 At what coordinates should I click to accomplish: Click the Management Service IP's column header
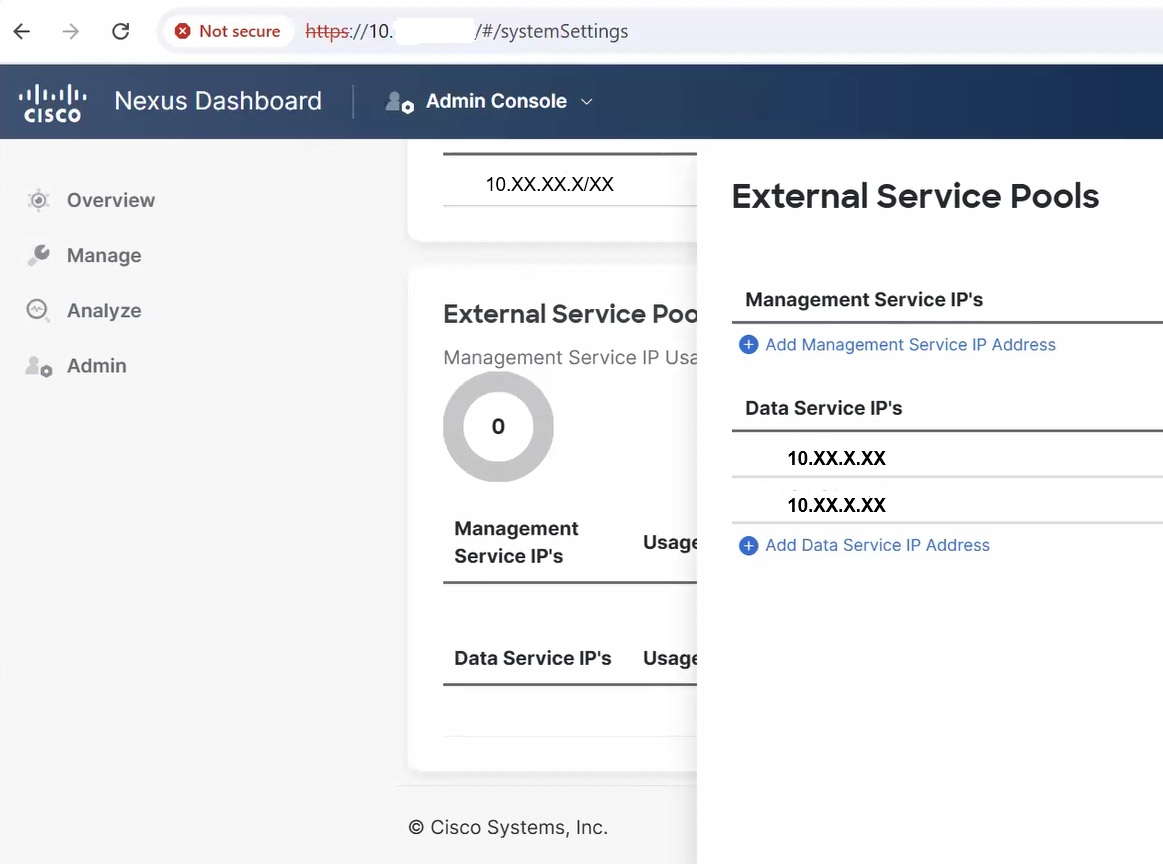pos(516,542)
